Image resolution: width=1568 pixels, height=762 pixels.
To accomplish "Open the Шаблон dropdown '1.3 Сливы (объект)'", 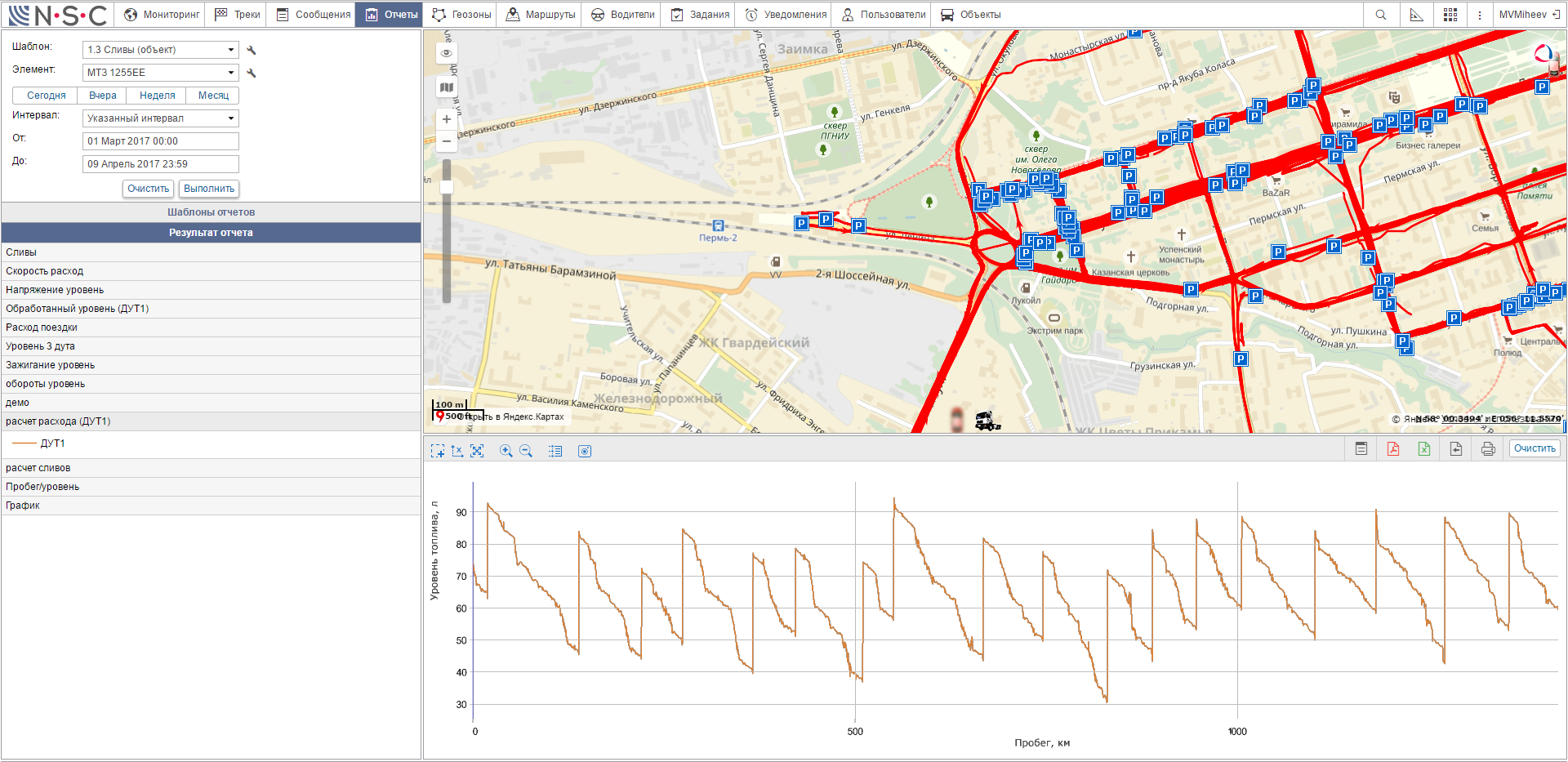I will point(161,50).
